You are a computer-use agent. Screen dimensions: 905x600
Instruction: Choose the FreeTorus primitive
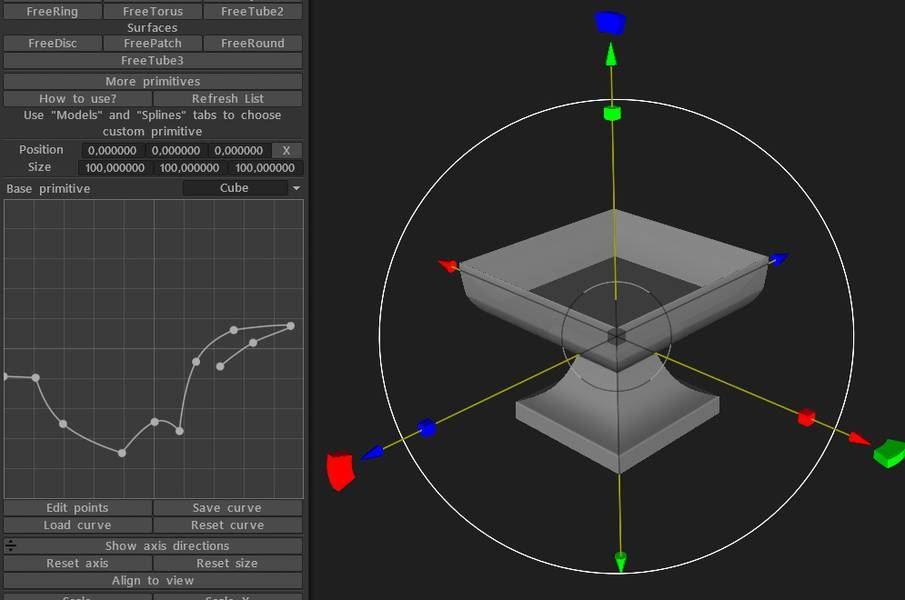click(153, 12)
